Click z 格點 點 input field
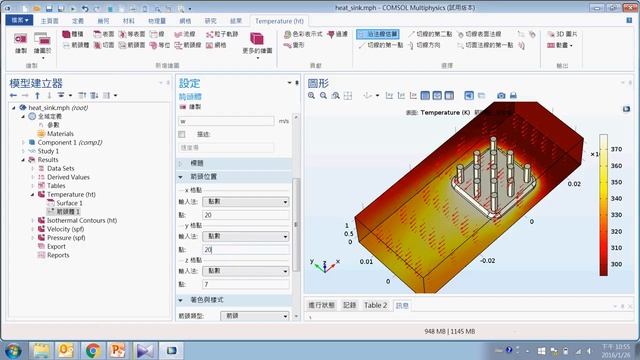The image size is (640, 360). [245, 284]
